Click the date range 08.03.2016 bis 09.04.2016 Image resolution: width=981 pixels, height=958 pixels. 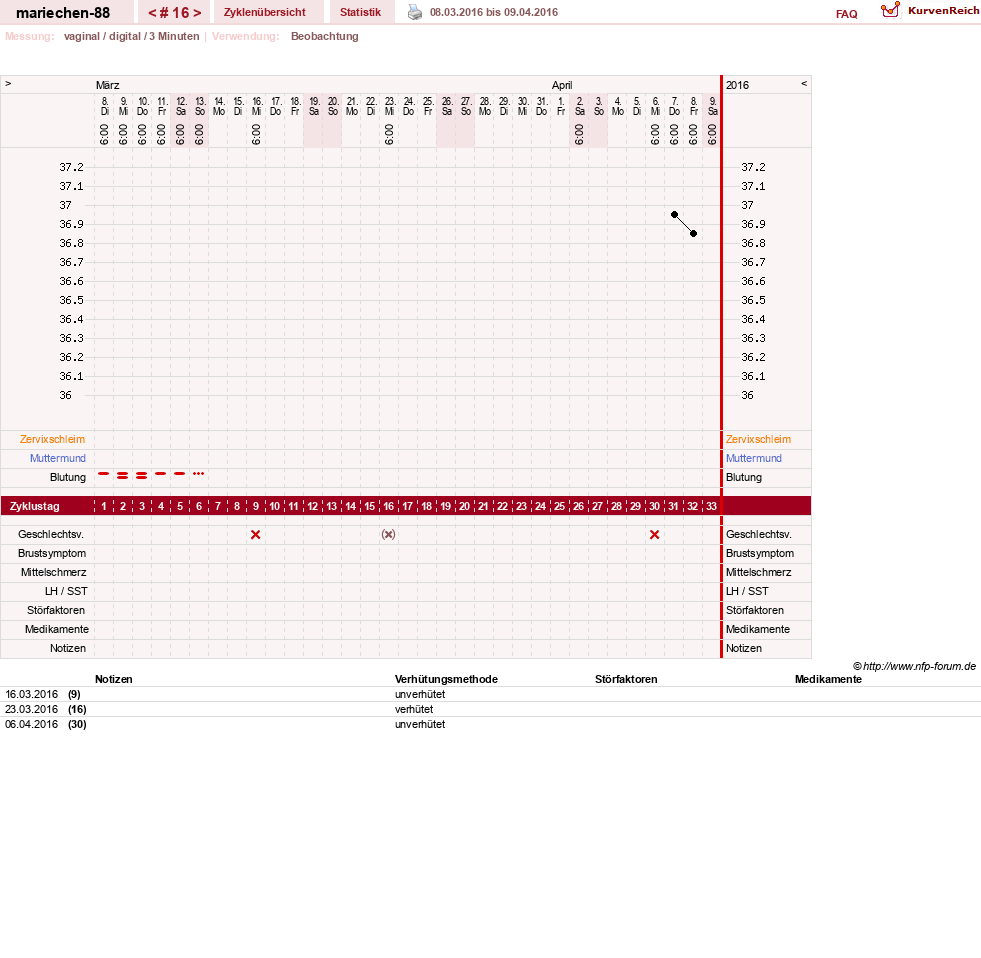point(494,12)
